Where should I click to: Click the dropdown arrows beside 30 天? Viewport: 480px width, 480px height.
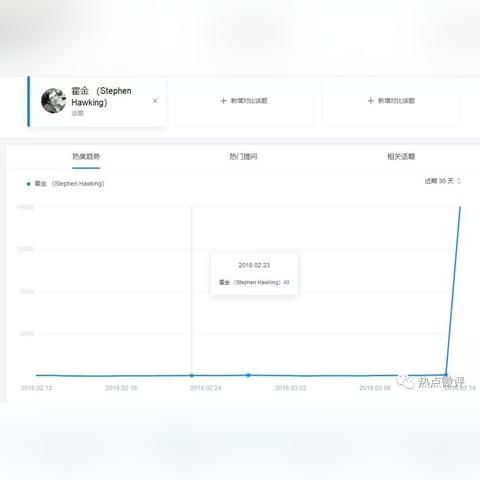click(459, 181)
